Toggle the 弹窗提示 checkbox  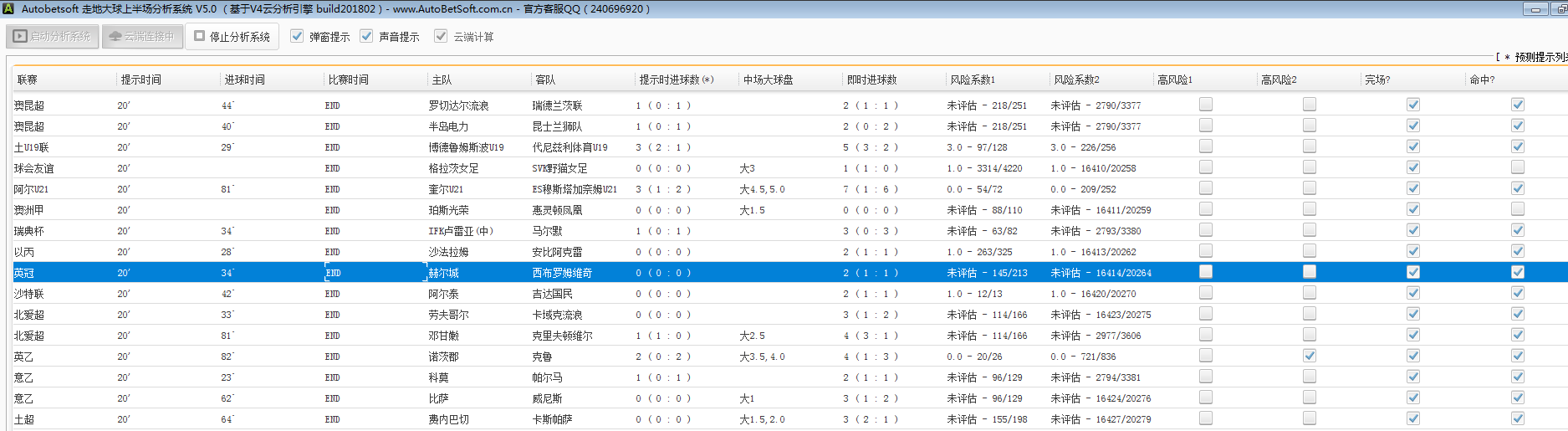[x=297, y=36]
